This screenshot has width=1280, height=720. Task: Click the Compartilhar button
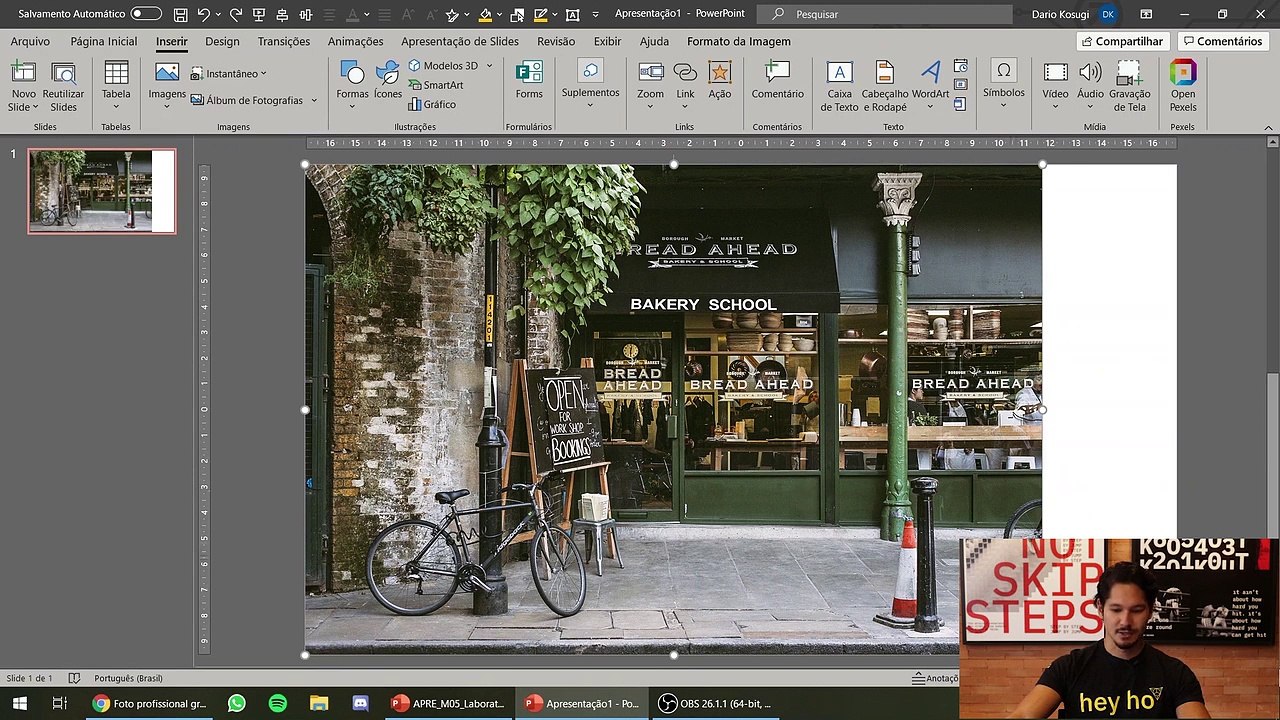pos(1121,41)
